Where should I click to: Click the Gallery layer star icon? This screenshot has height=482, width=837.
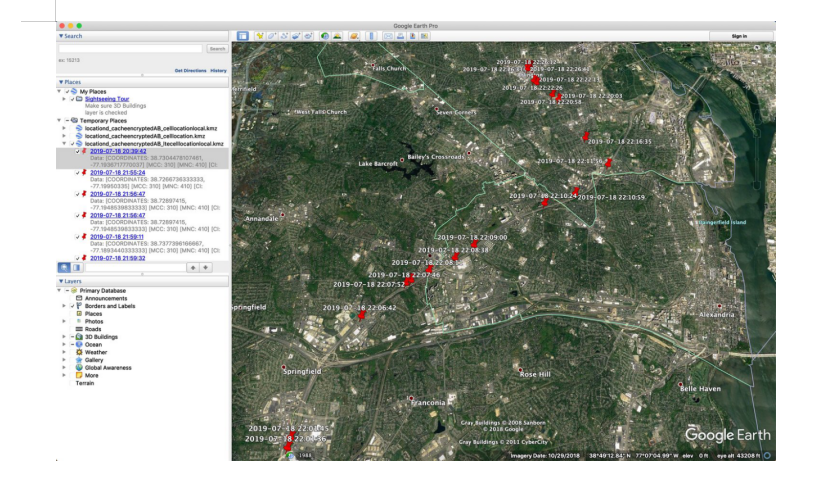[79, 360]
